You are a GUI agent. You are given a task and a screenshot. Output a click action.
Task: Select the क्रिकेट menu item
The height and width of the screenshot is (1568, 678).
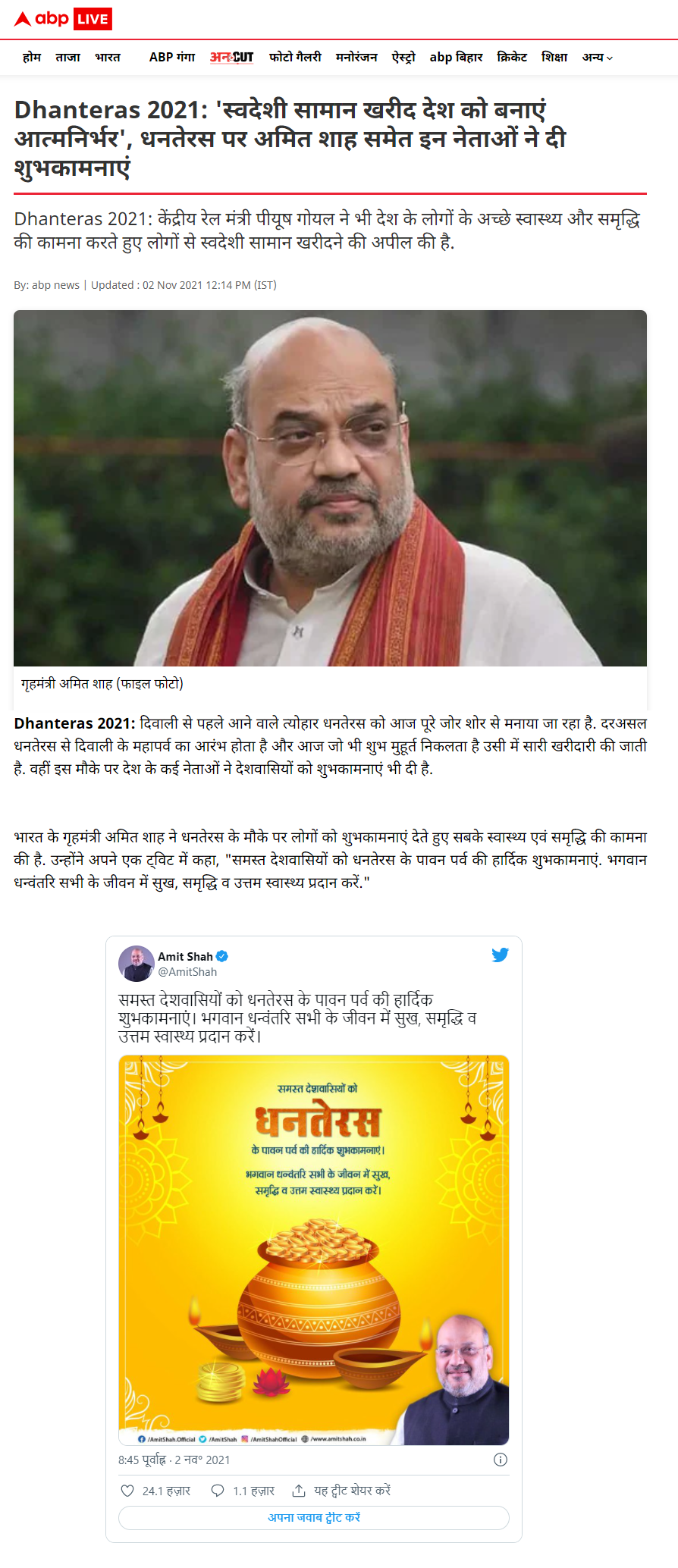512,57
